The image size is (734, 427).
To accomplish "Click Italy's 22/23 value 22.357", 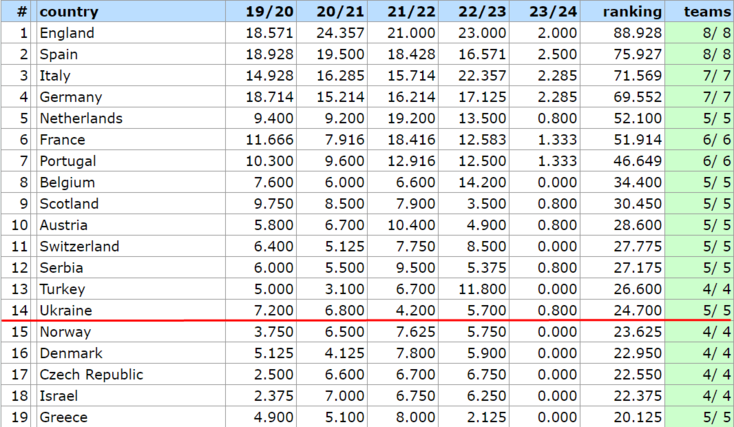I will tap(482, 75).
